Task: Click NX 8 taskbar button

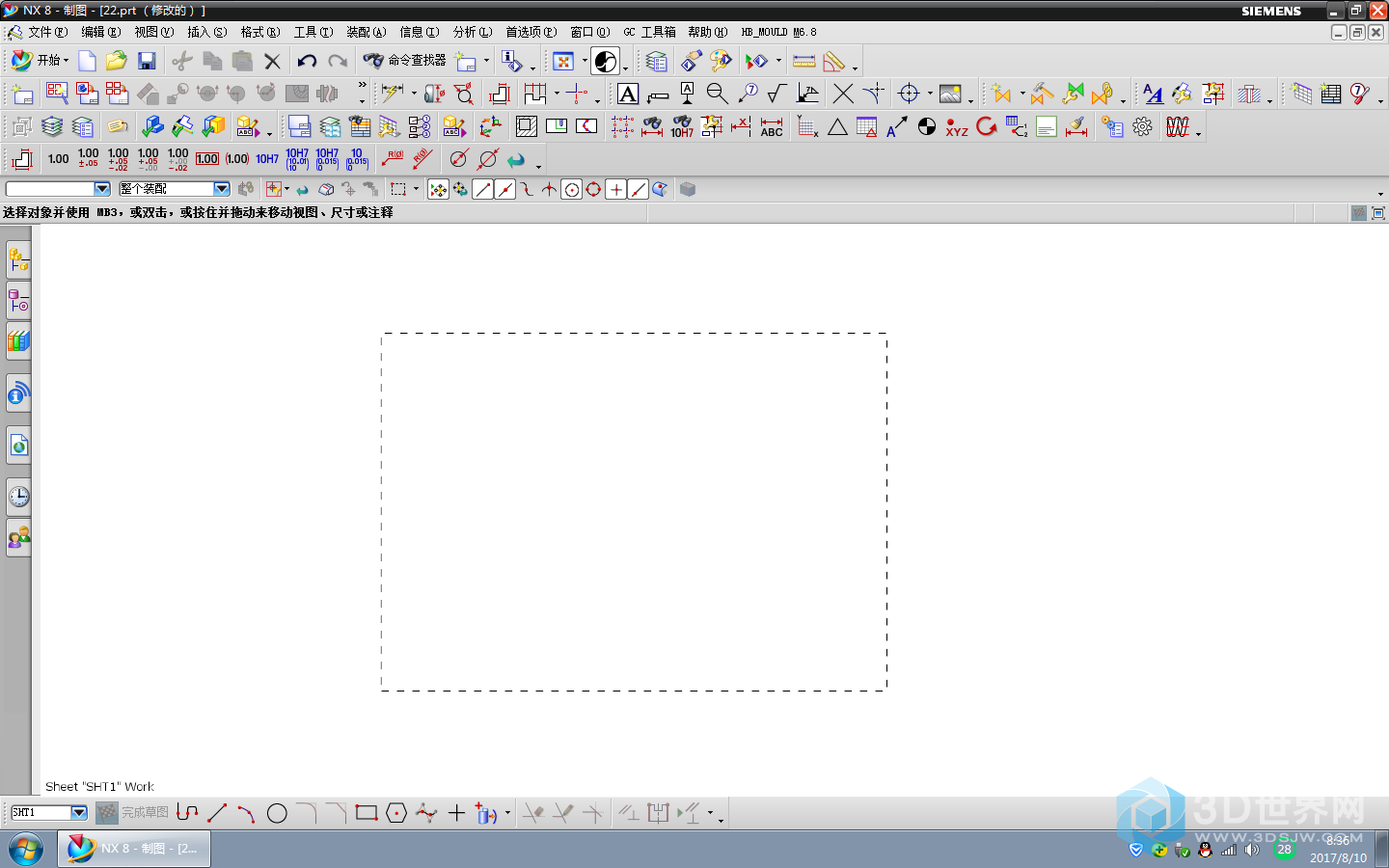Action: [134, 849]
